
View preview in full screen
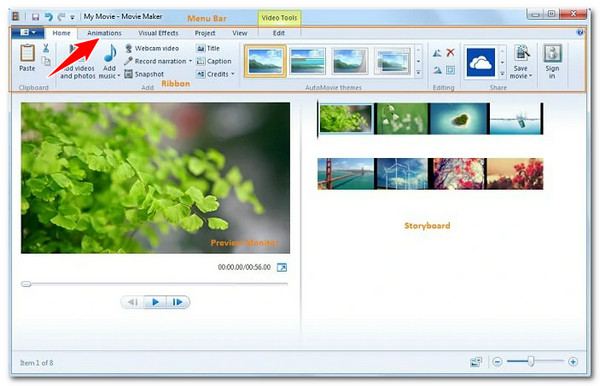point(282,267)
